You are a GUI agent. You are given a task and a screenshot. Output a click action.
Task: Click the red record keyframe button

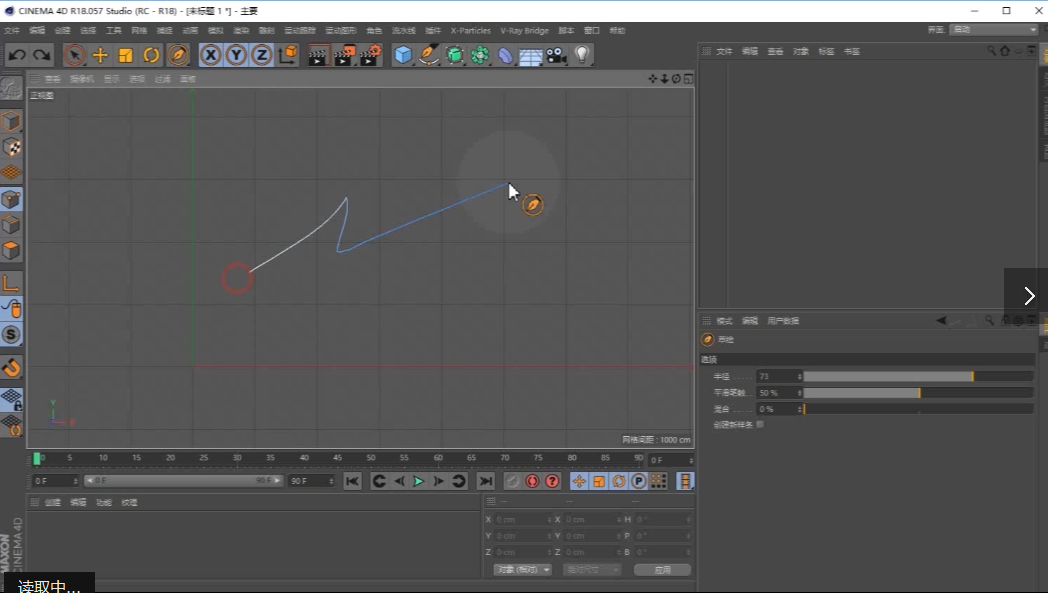(x=532, y=481)
